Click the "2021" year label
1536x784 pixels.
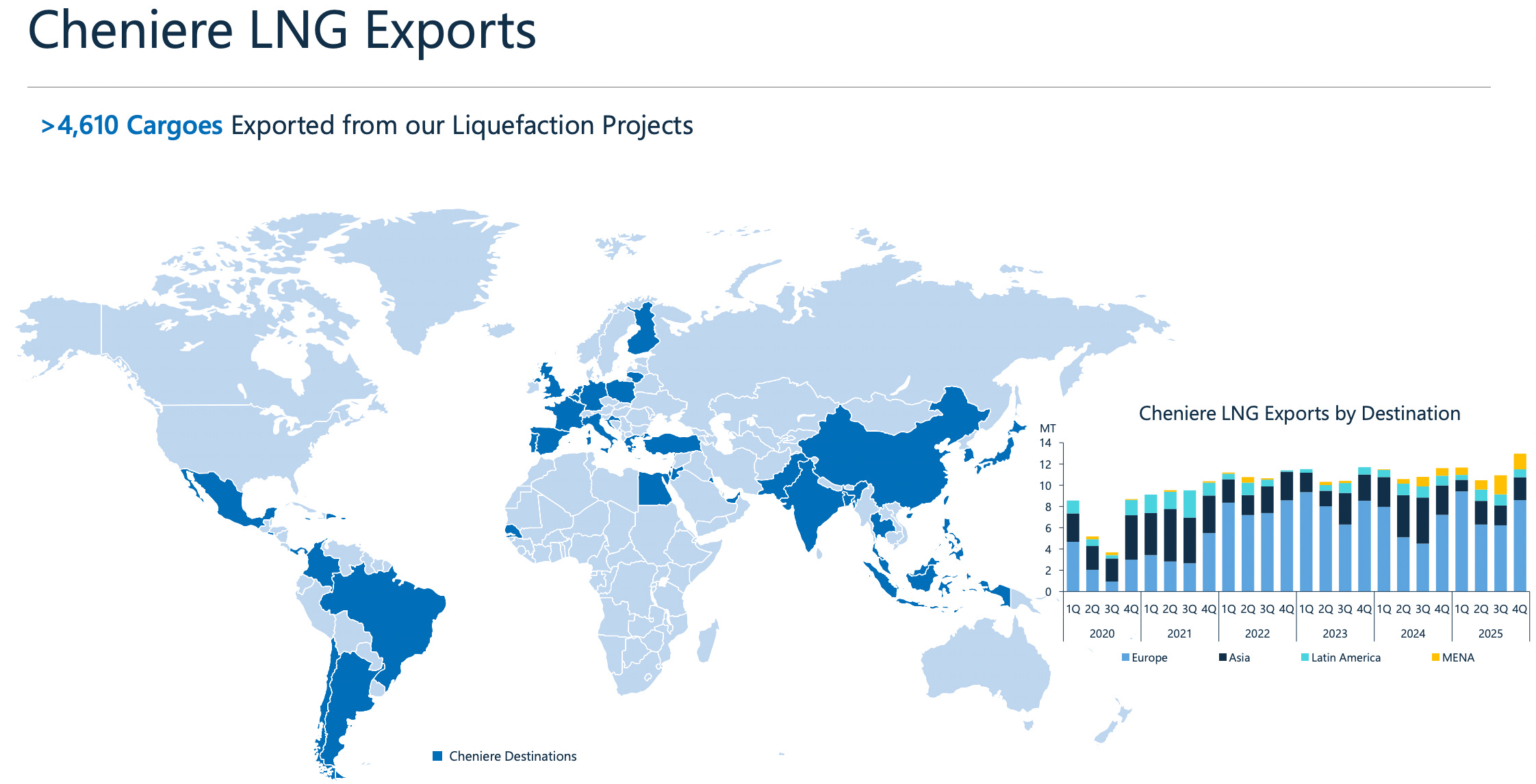pyautogui.click(x=1179, y=633)
